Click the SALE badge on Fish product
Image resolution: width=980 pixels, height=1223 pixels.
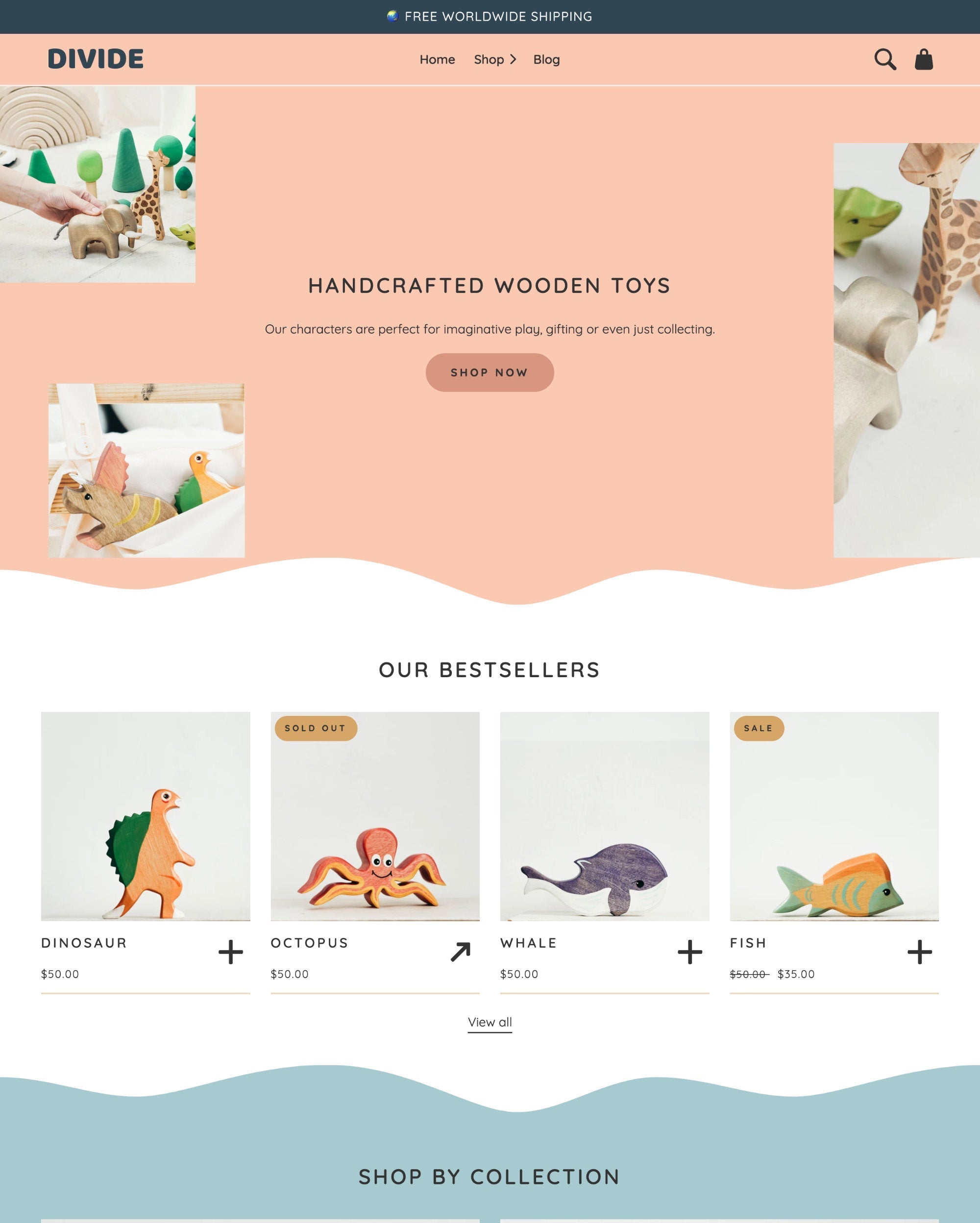pyautogui.click(x=758, y=728)
